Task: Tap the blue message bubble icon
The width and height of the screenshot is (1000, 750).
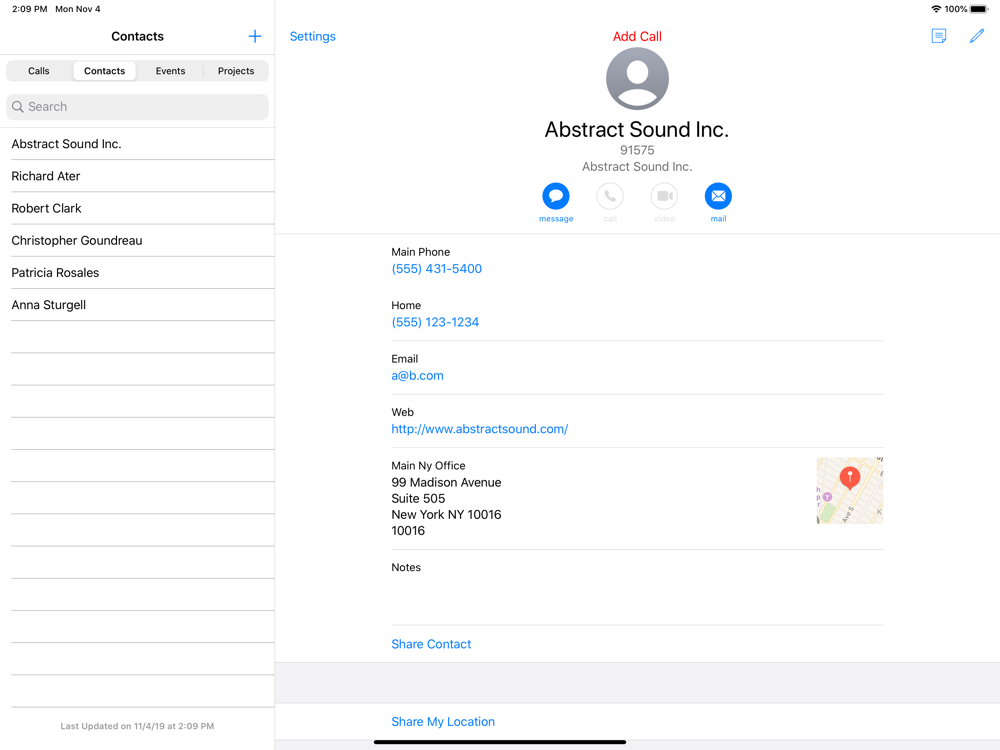Action: click(556, 196)
